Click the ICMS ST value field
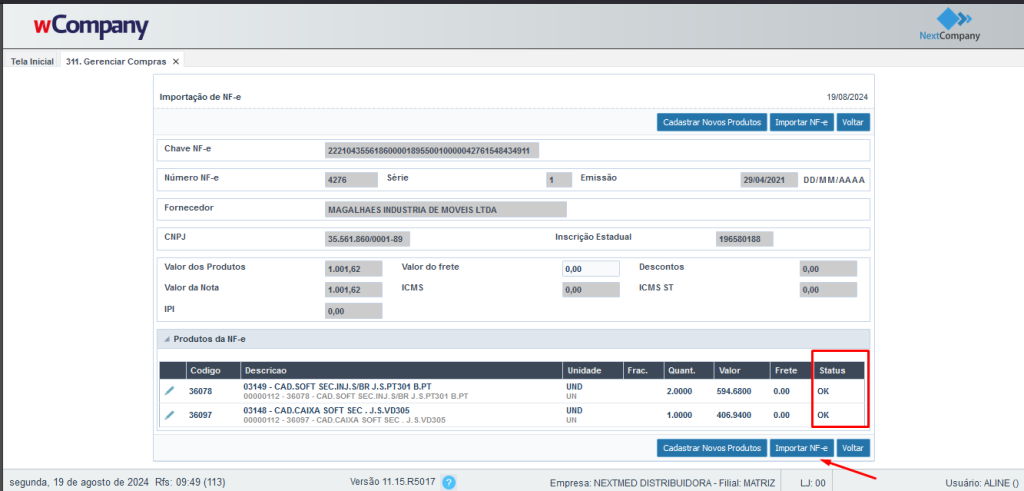The width and height of the screenshot is (1024, 491). pos(828,290)
